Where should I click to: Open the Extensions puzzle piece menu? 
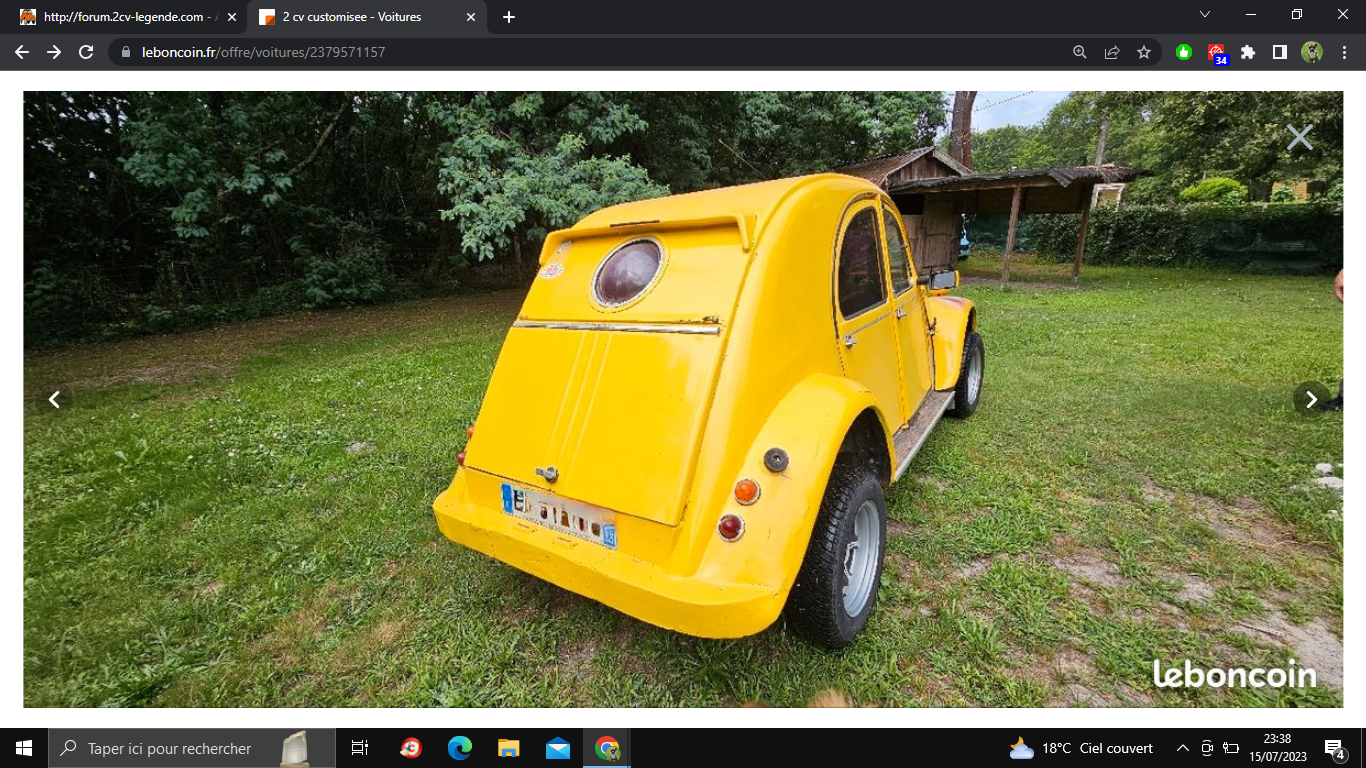tap(1248, 52)
